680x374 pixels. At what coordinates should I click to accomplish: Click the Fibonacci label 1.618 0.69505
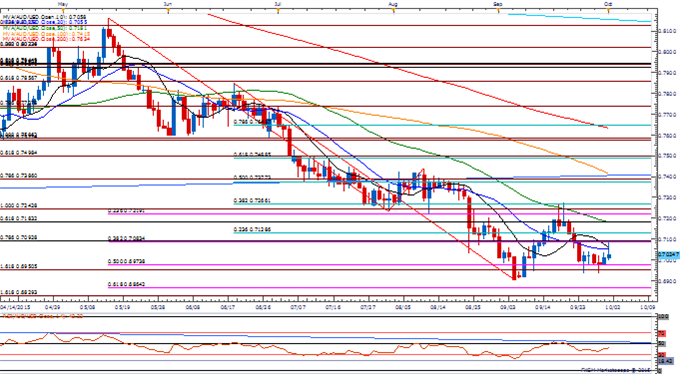(x=19, y=266)
